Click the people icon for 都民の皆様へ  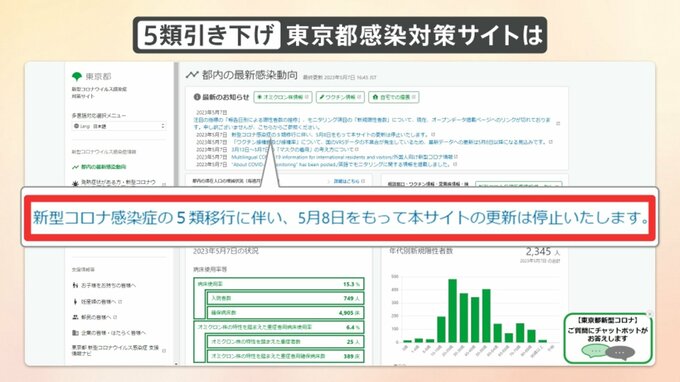tap(75, 317)
